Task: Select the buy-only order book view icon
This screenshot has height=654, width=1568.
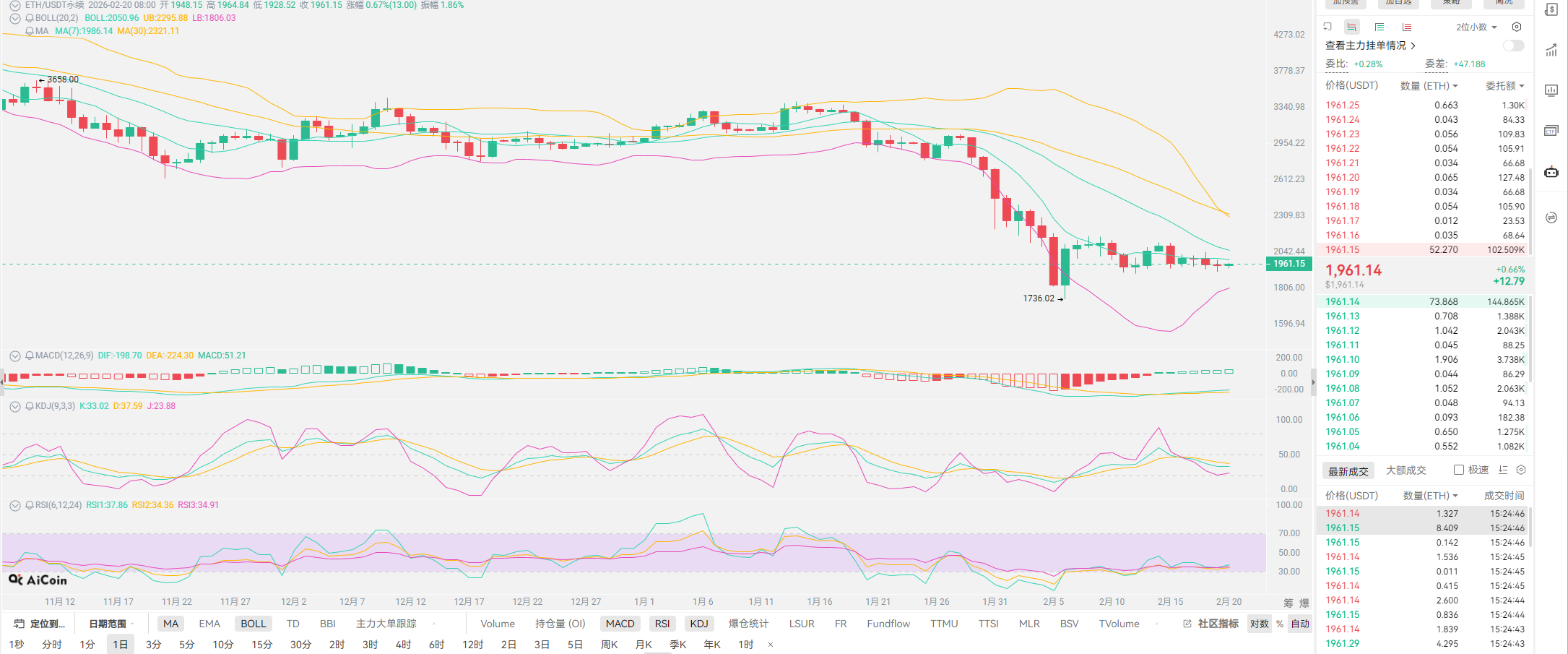Action: coord(1379,27)
